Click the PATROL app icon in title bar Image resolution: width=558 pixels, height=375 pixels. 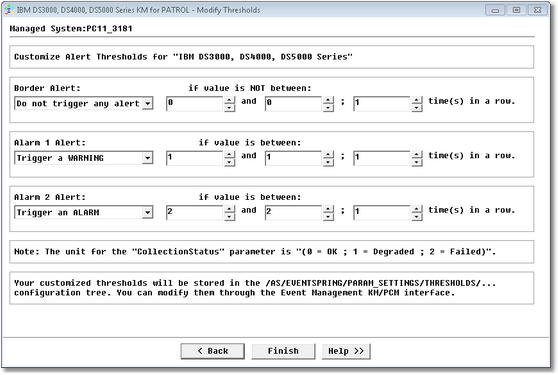point(9,10)
